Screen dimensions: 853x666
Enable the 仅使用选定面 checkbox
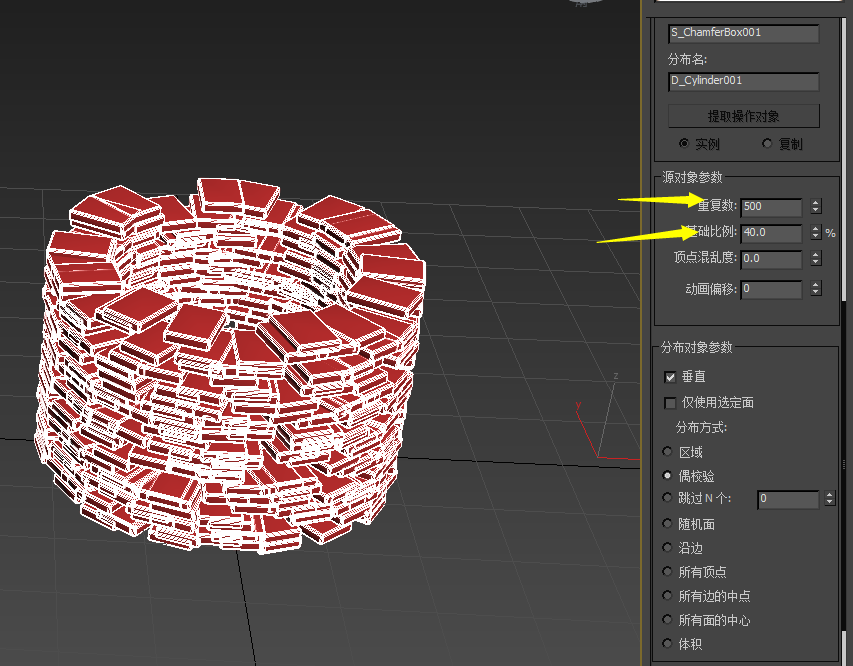pyautogui.click(x=670, y=402)
